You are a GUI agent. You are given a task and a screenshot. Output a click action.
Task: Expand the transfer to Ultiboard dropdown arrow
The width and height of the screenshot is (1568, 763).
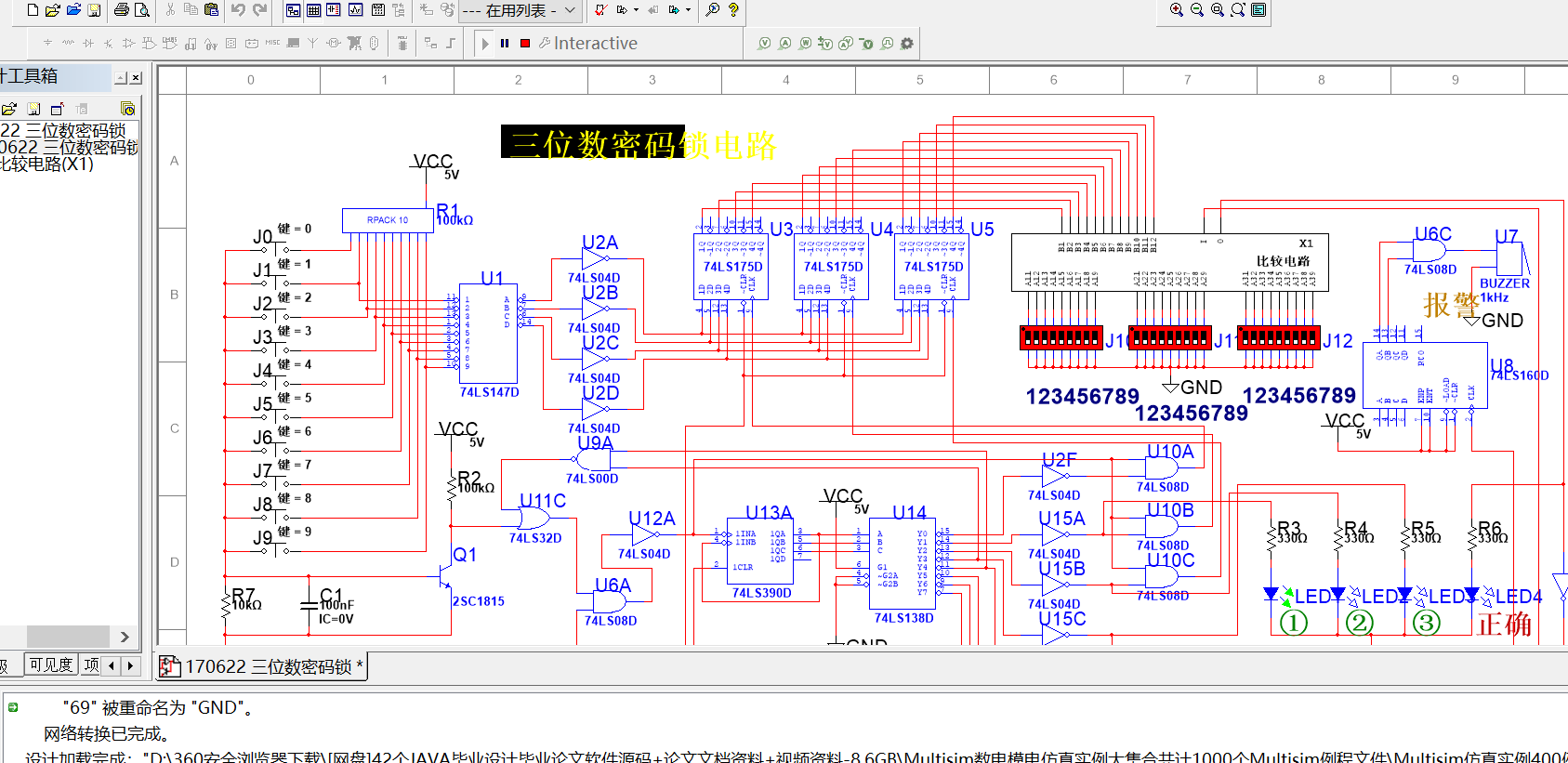tap(636, 10)
